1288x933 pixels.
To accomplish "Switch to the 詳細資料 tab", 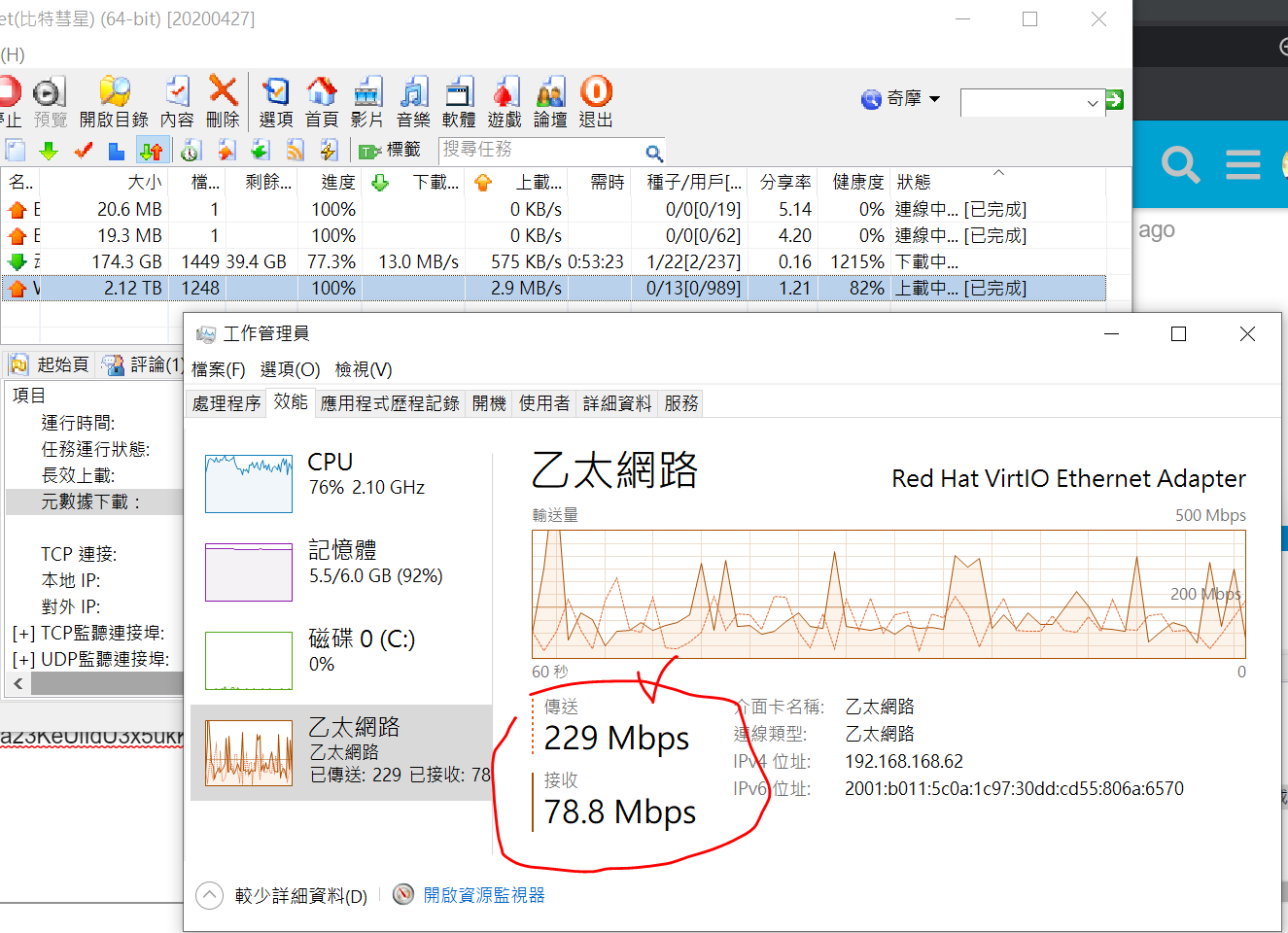I will [x=617, y=403].
